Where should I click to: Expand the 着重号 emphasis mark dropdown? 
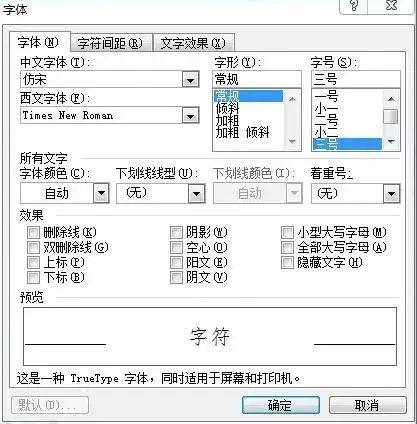point(391,193)
